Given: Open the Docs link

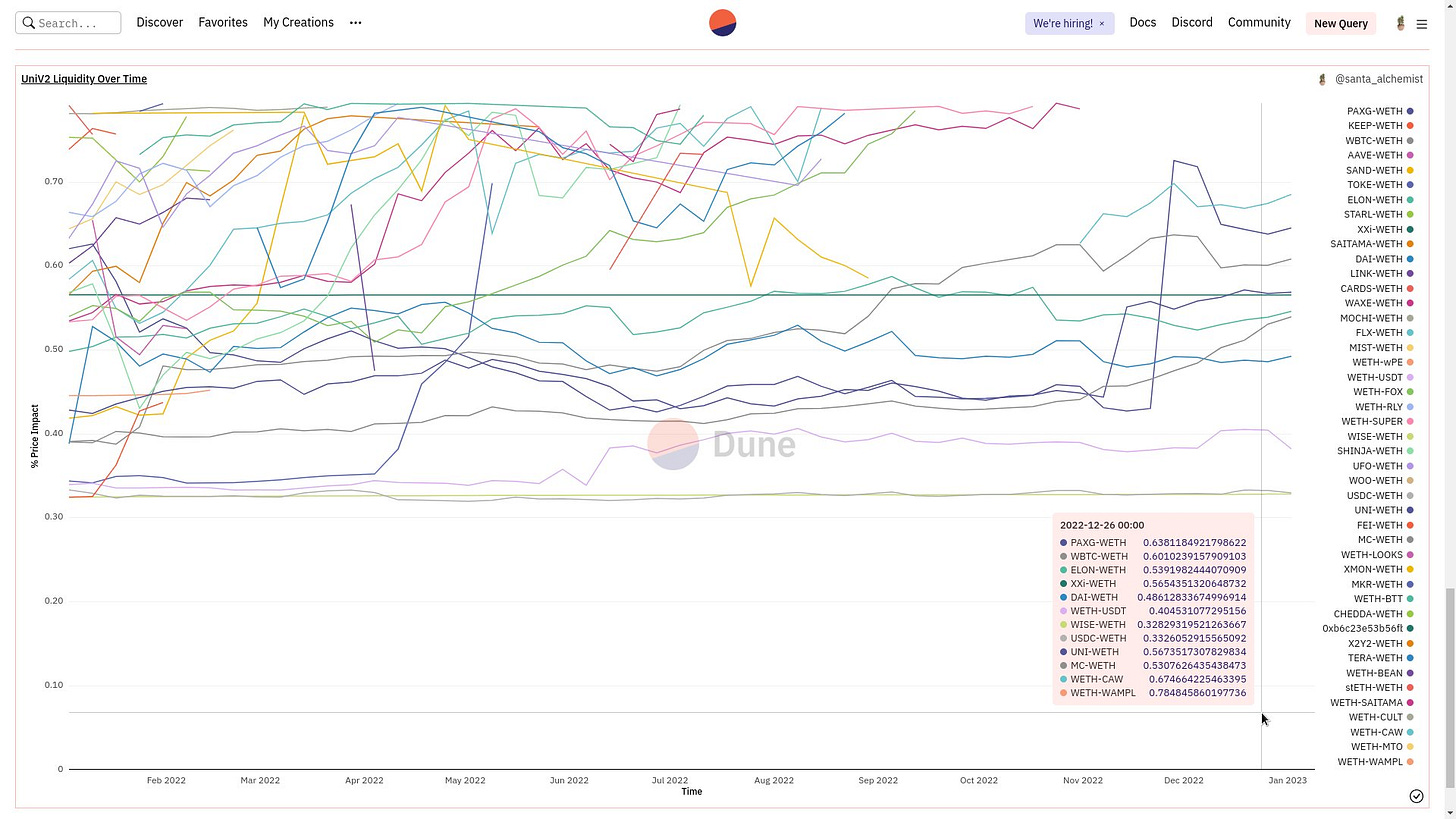Looking at the screenshot, I should (1142, 22).
